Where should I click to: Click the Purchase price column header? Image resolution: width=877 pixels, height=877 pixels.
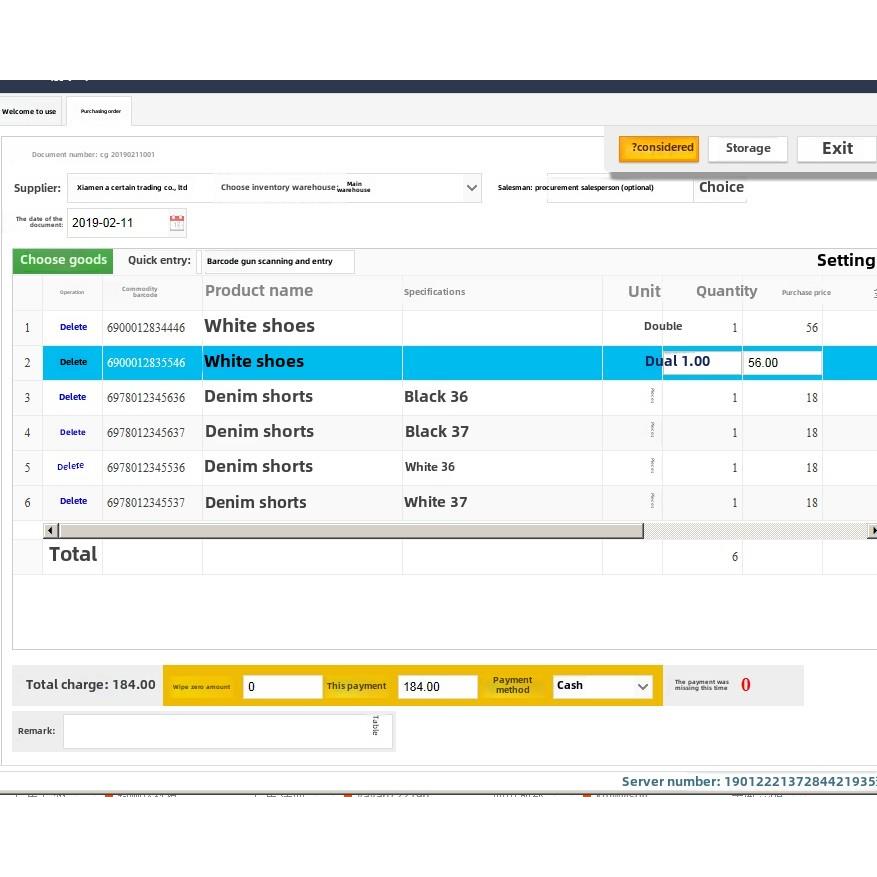pyautogui.click(x=806, y=293)
